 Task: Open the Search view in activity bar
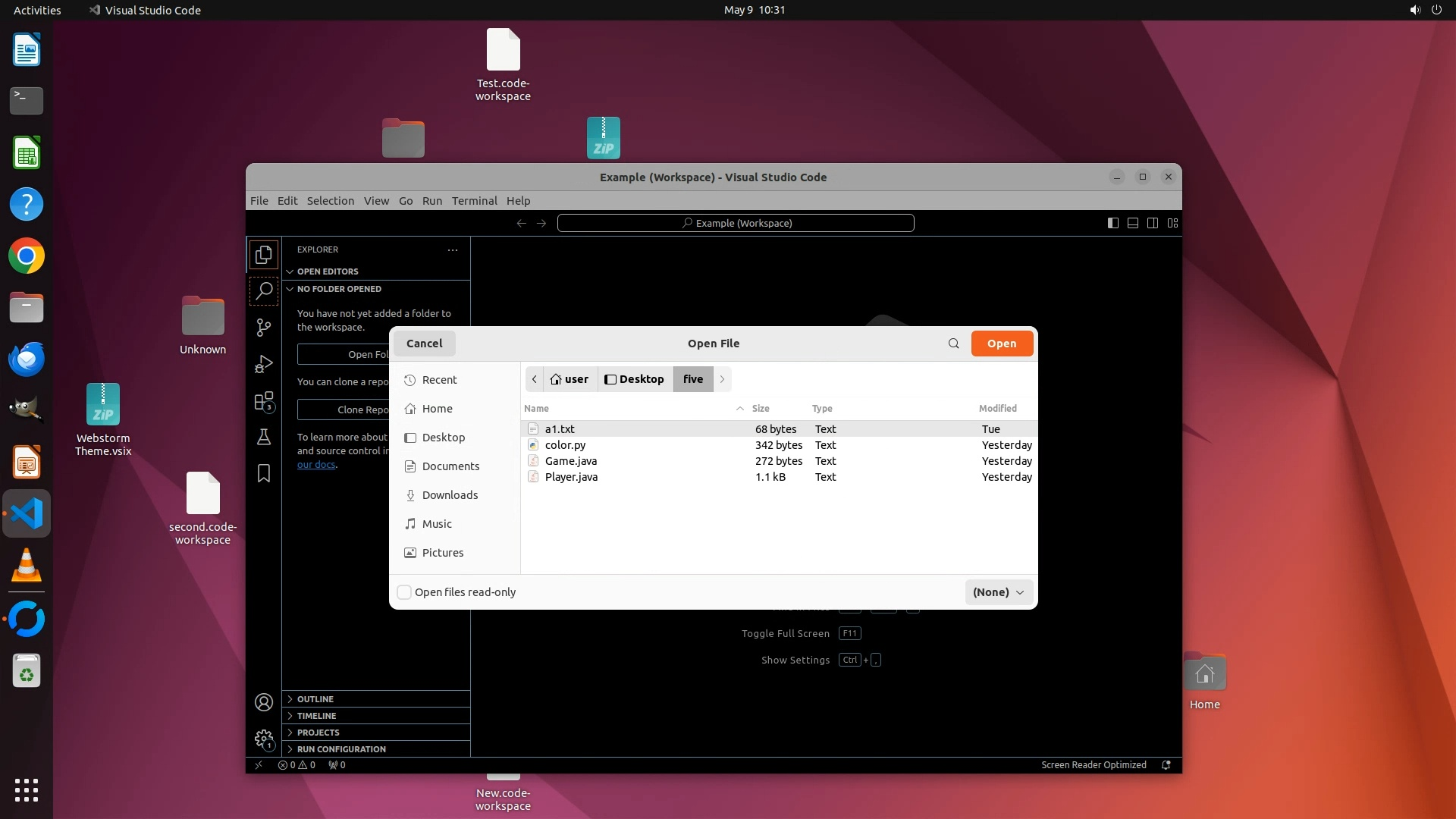point(264,291)
